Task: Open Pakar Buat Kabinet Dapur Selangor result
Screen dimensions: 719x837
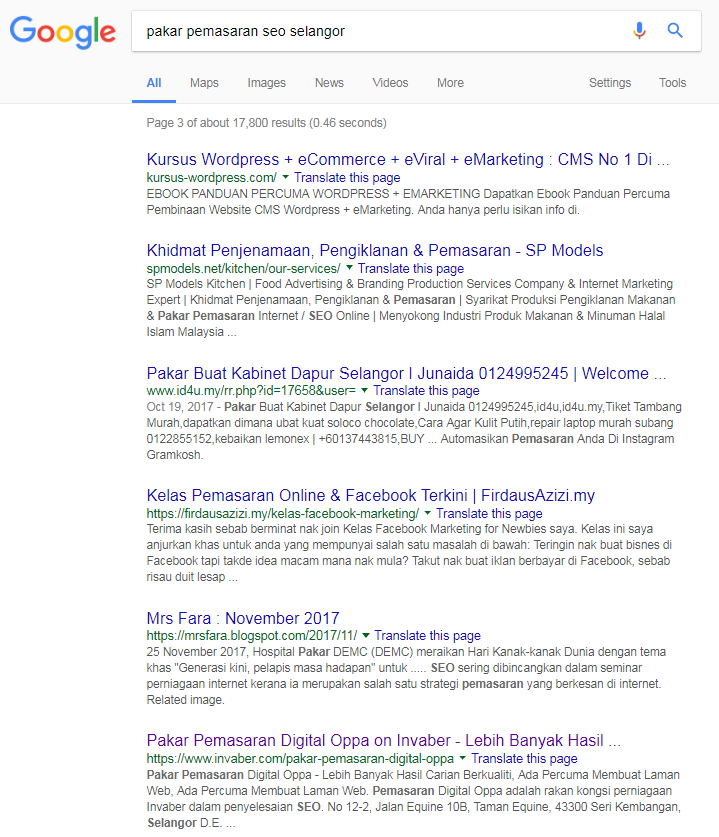Action: pyautogui.click(x=407, y=373)
